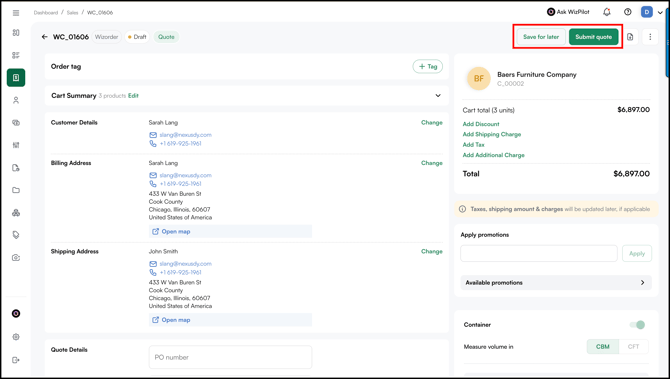Screen dimensions: 670x379
Task: Click phone number in Customer Details
Action: (x=180, y=144)
